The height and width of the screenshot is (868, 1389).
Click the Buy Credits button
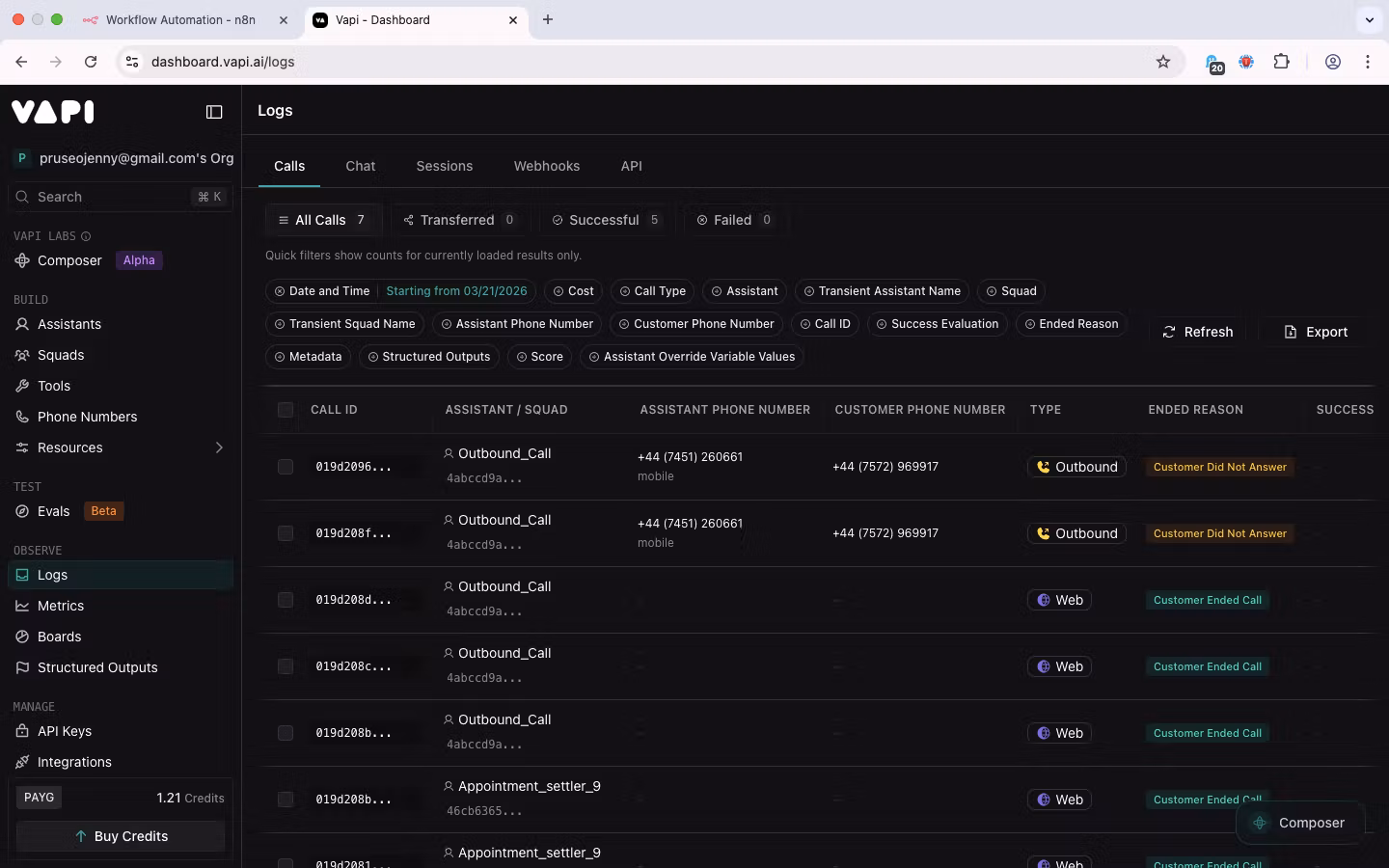121,836
